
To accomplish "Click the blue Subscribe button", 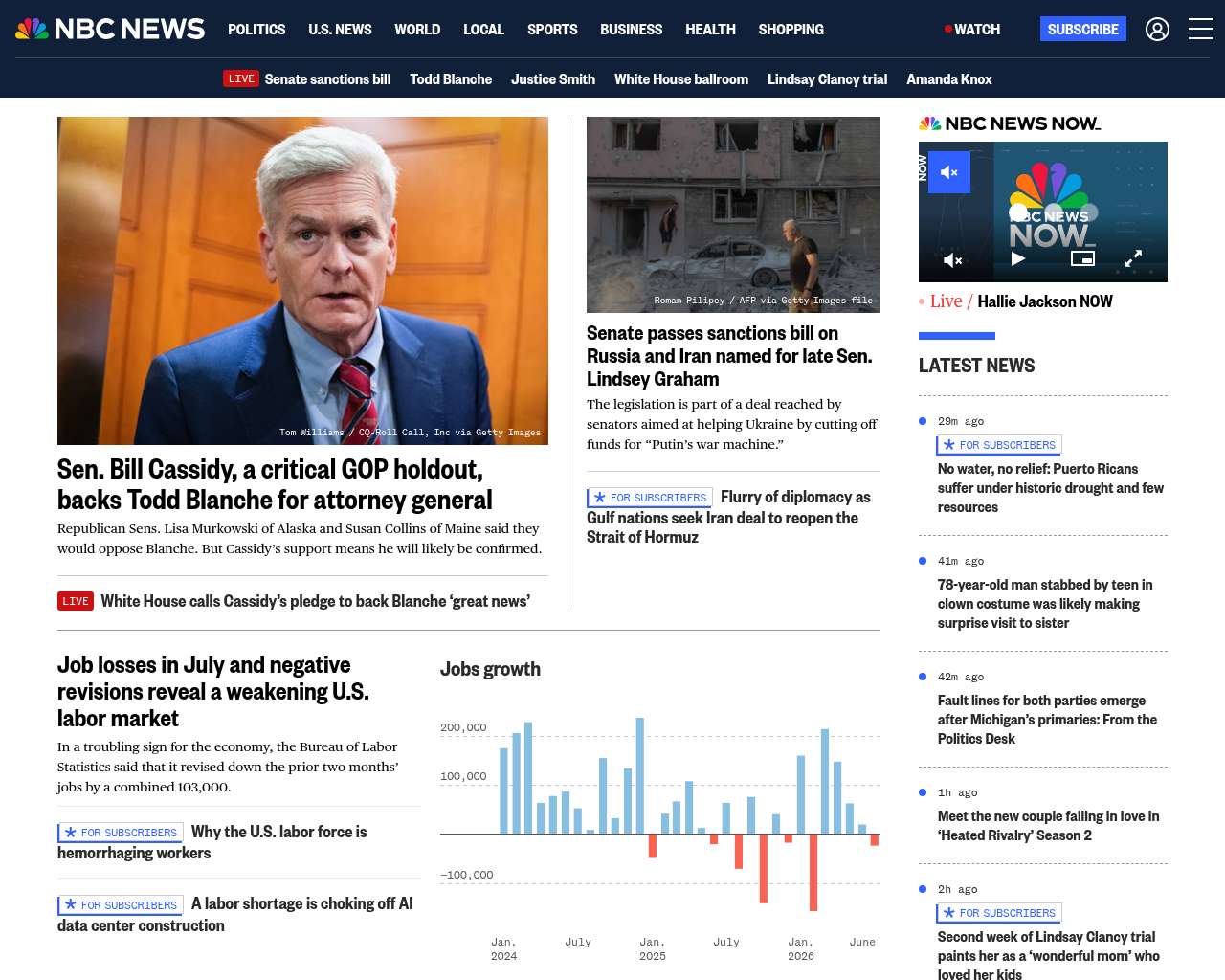I will (x=1083, y=29).
